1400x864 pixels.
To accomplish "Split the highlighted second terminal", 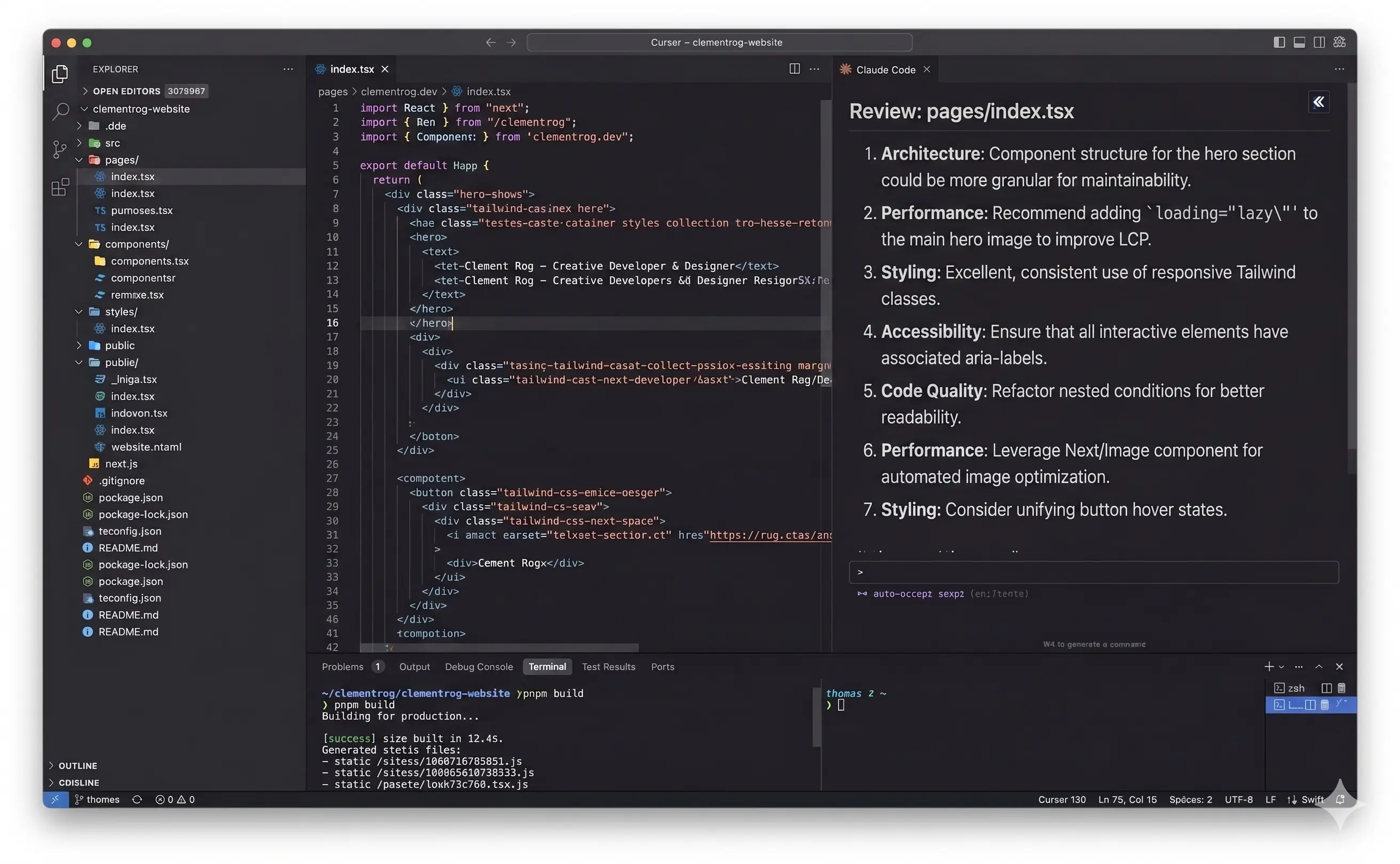I will click(1310, 705).
